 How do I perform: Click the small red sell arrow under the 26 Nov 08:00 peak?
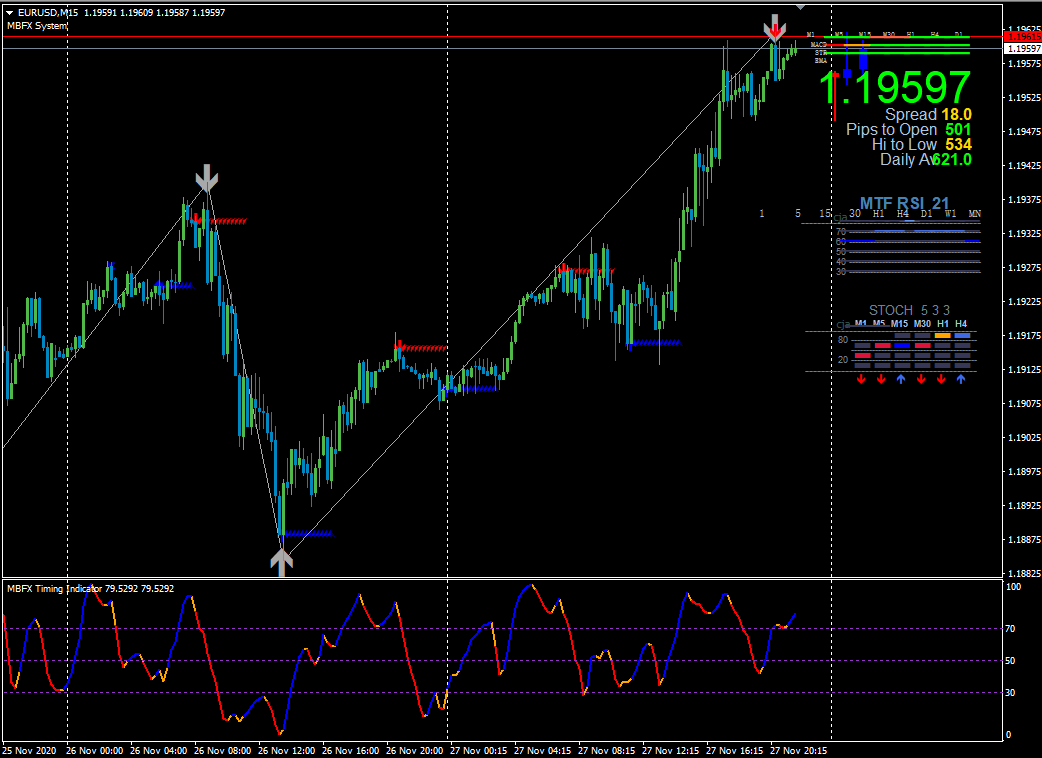[x=195, y=219]
